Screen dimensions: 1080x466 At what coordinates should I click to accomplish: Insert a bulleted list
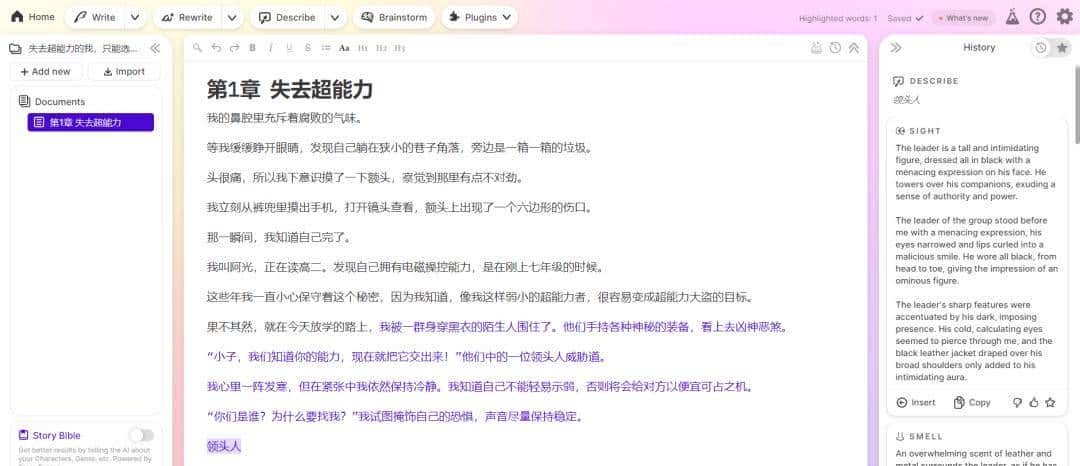coord(326,47)
